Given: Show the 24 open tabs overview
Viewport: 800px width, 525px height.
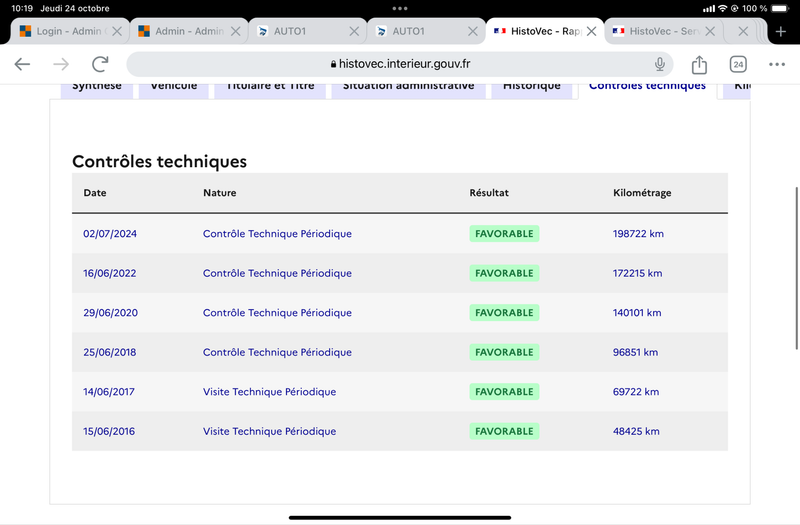Looking at the screenshot, I should click(x=738, y=64).
